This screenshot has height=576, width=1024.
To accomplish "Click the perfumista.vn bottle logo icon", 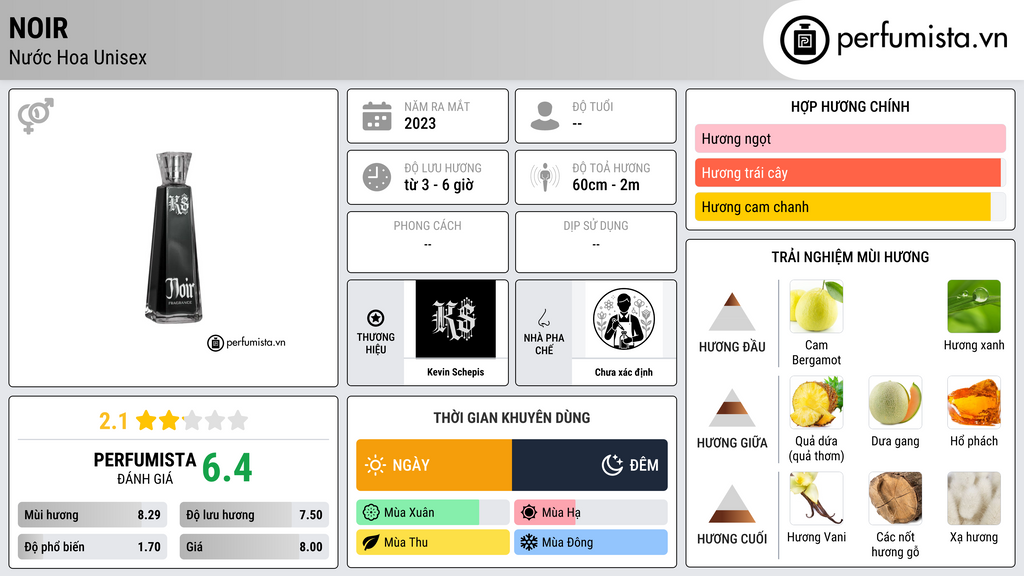I will pos(805,40).
